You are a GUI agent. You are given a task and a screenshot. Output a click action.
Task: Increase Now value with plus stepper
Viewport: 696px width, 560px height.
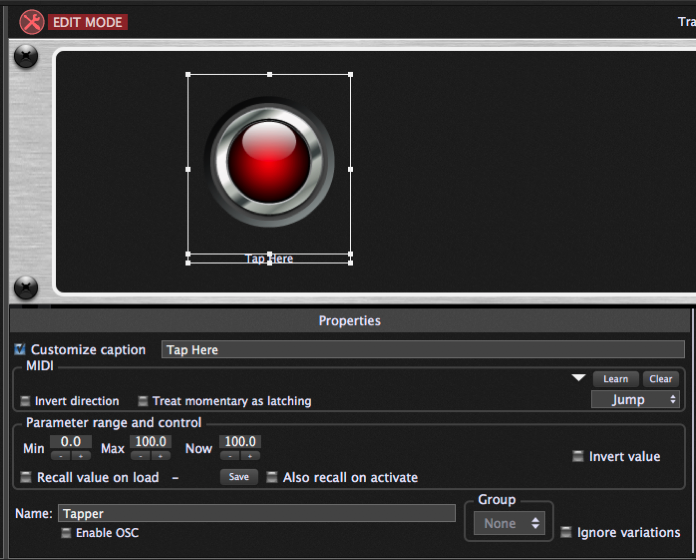pos(250,456)
